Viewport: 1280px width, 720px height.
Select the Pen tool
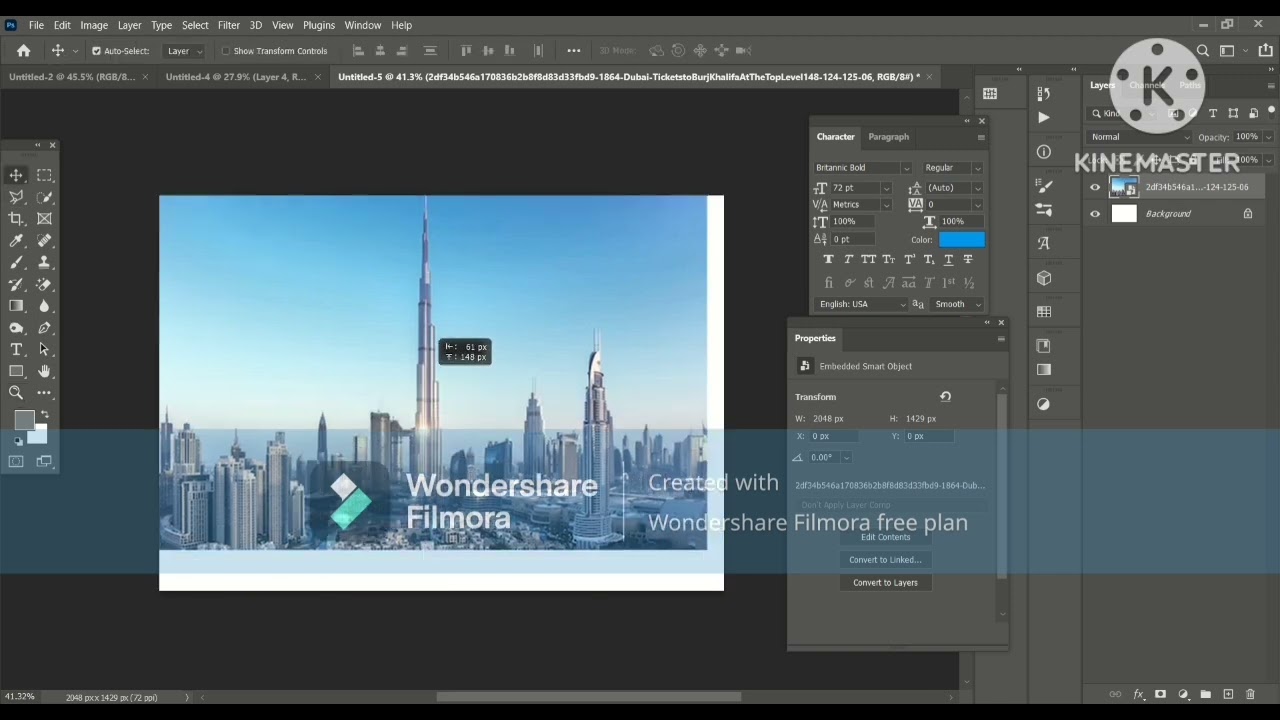tap(44, 328)
